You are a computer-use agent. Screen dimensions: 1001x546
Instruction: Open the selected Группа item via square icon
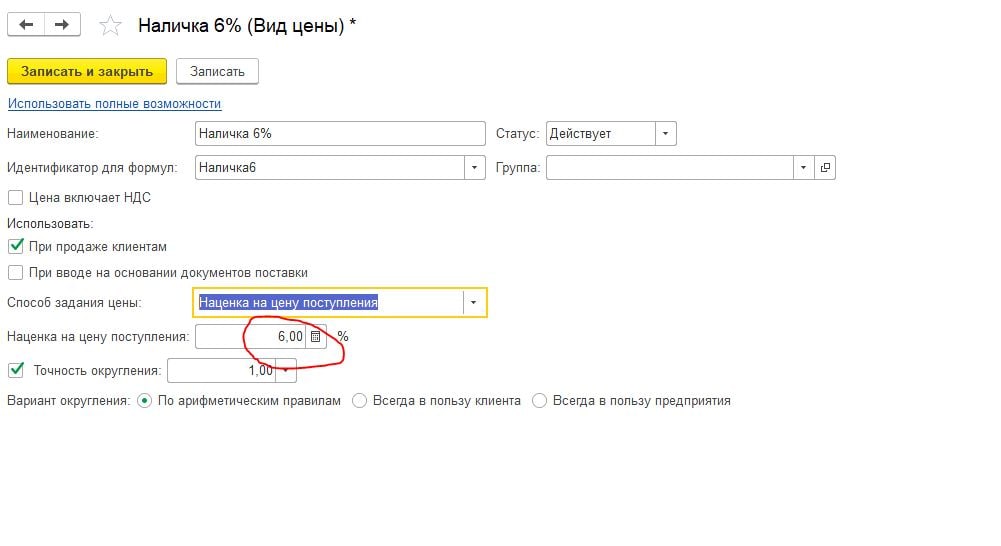point(825,168)
